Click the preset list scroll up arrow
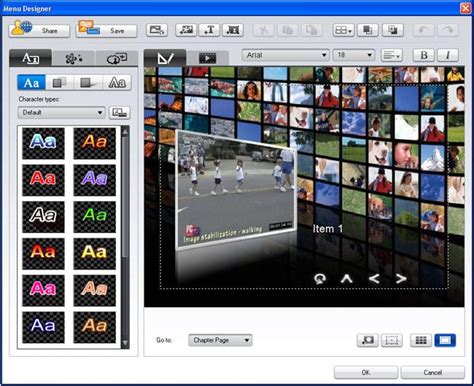Screen dimensions: 474x386 point(125,132)
